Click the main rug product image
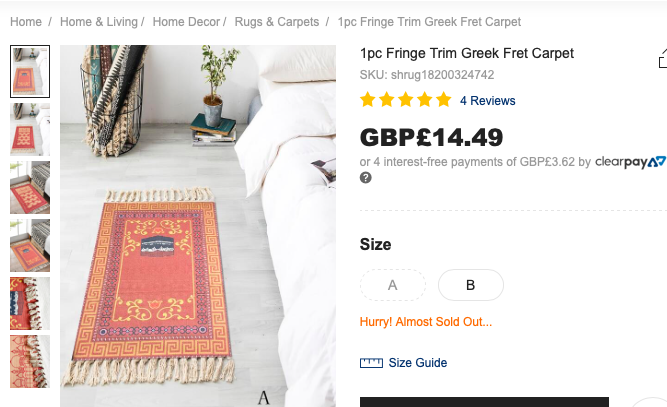Viewport: 667px width, 407px height. click(197, 226)
